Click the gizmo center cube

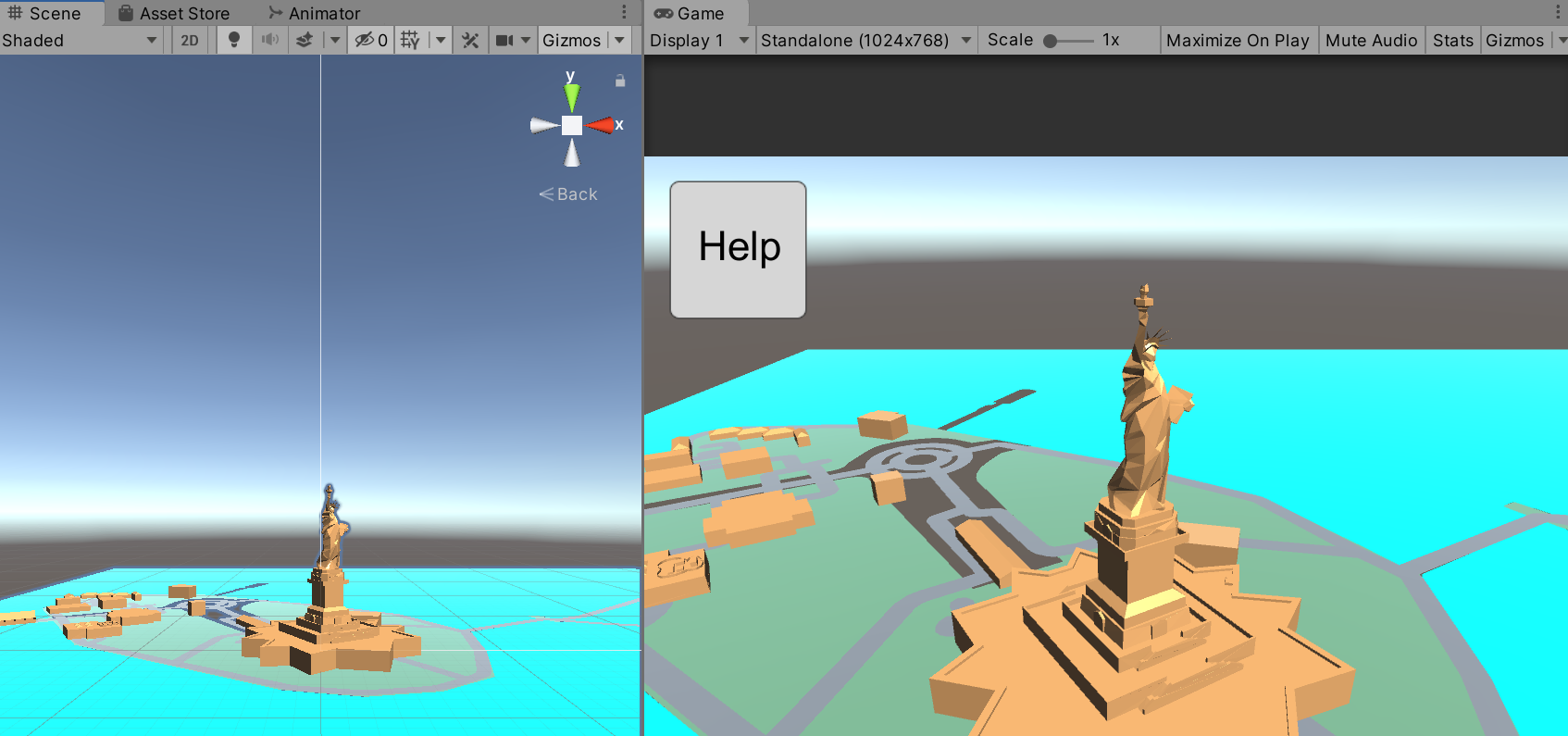(x=572, y=125)
